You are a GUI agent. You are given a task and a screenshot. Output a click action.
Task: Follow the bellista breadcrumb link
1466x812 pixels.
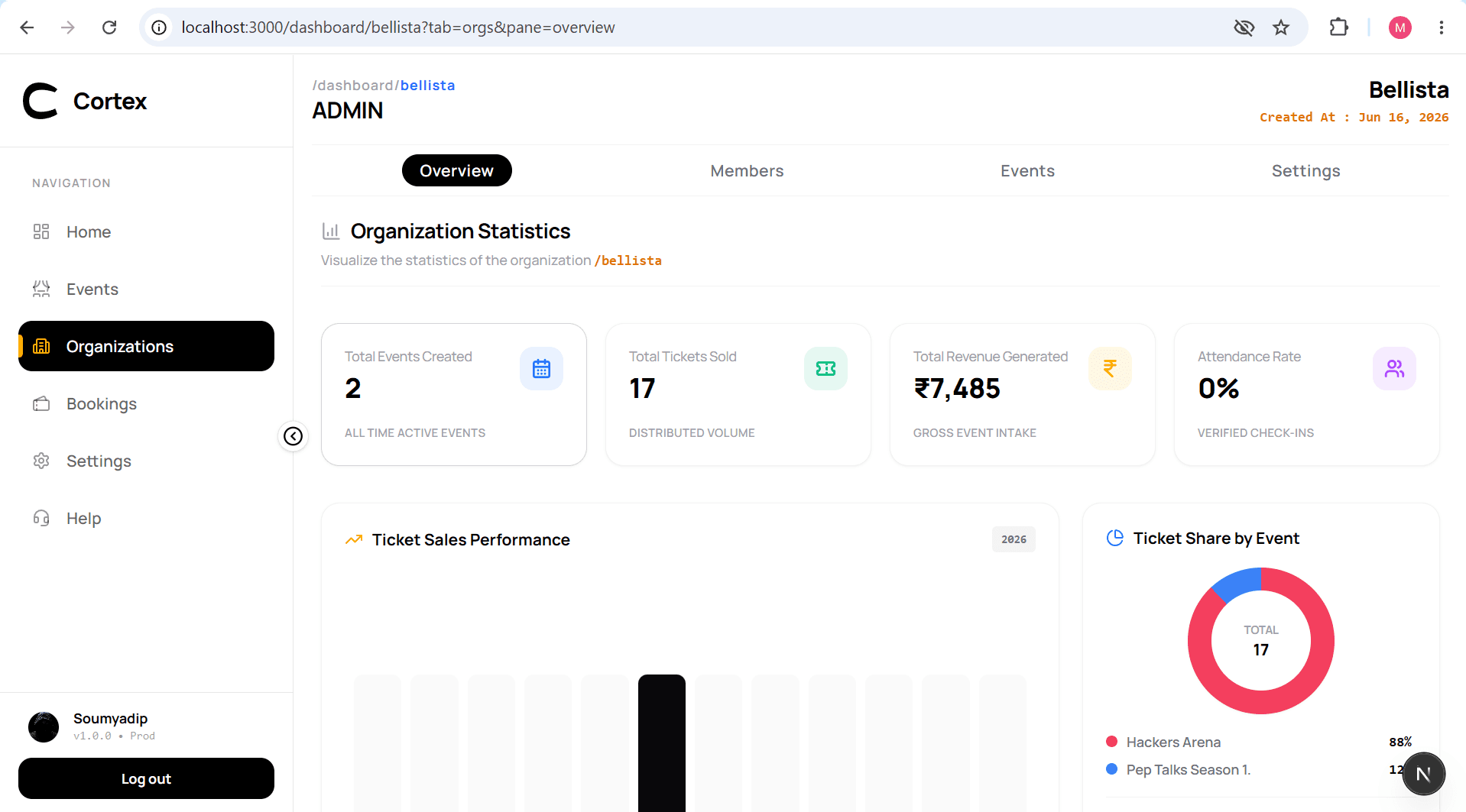[427, 86]
